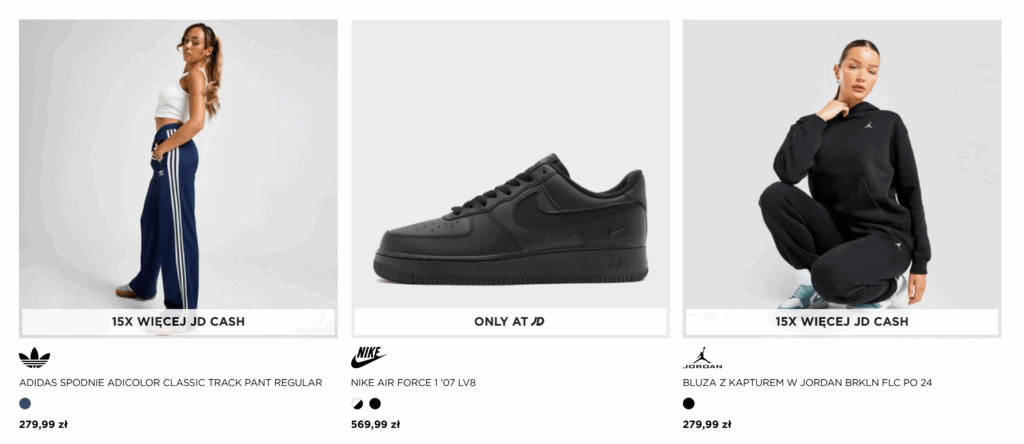Click the ONLY AT text on sneaker banner
This screenshot has width=1024, height=444.
(x=500, y=322)
